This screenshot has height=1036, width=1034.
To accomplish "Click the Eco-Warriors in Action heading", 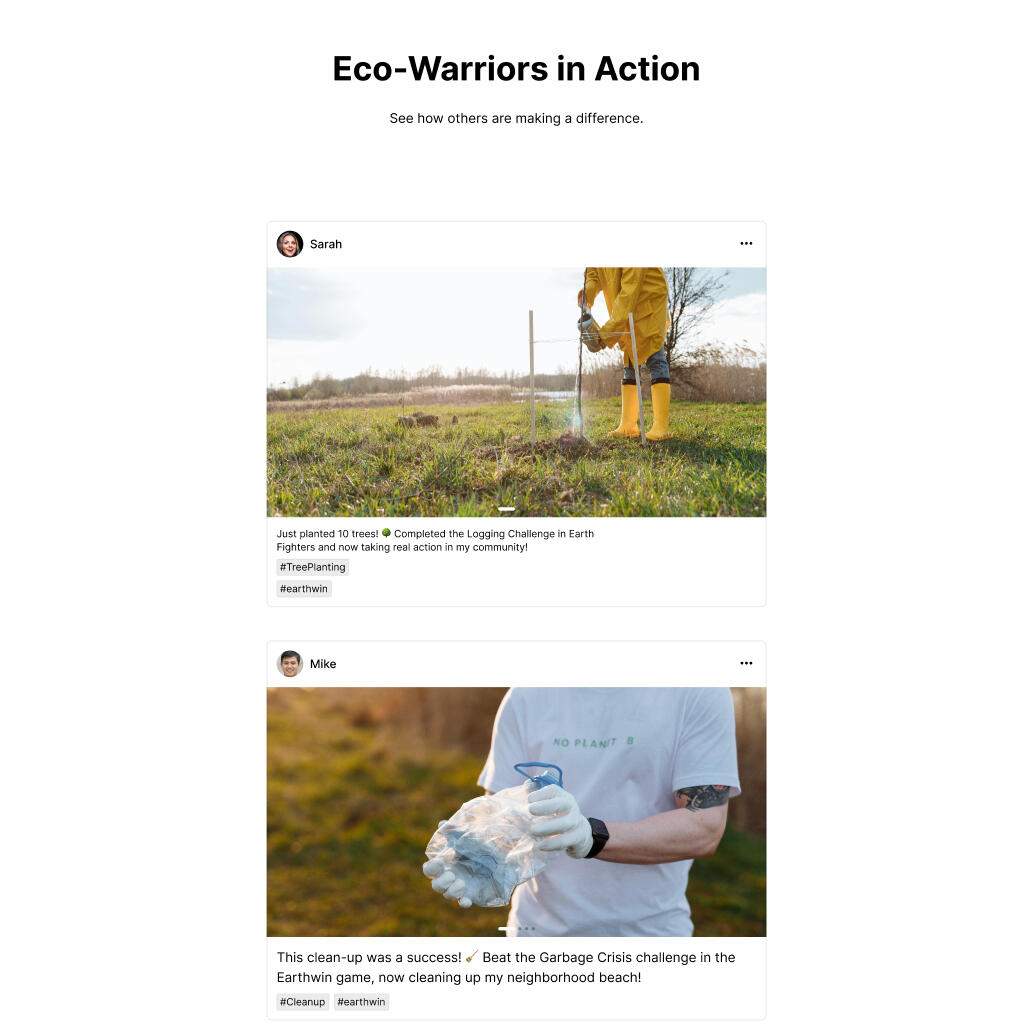I will pyautogui.click(x=516, y=69).
